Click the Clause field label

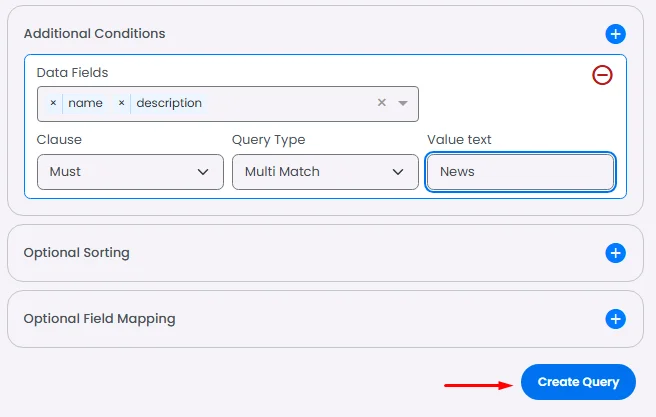point(59,140)
